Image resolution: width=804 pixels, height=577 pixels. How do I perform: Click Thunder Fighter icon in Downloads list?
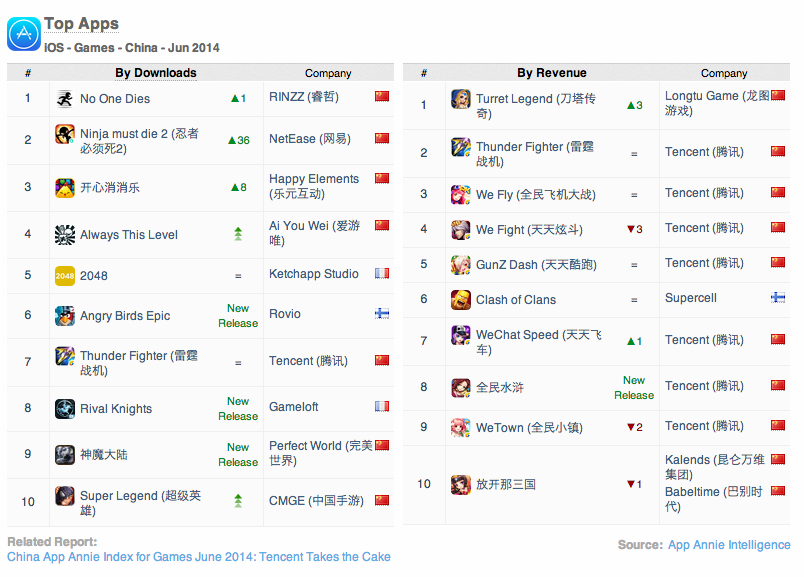pos(65,356)
